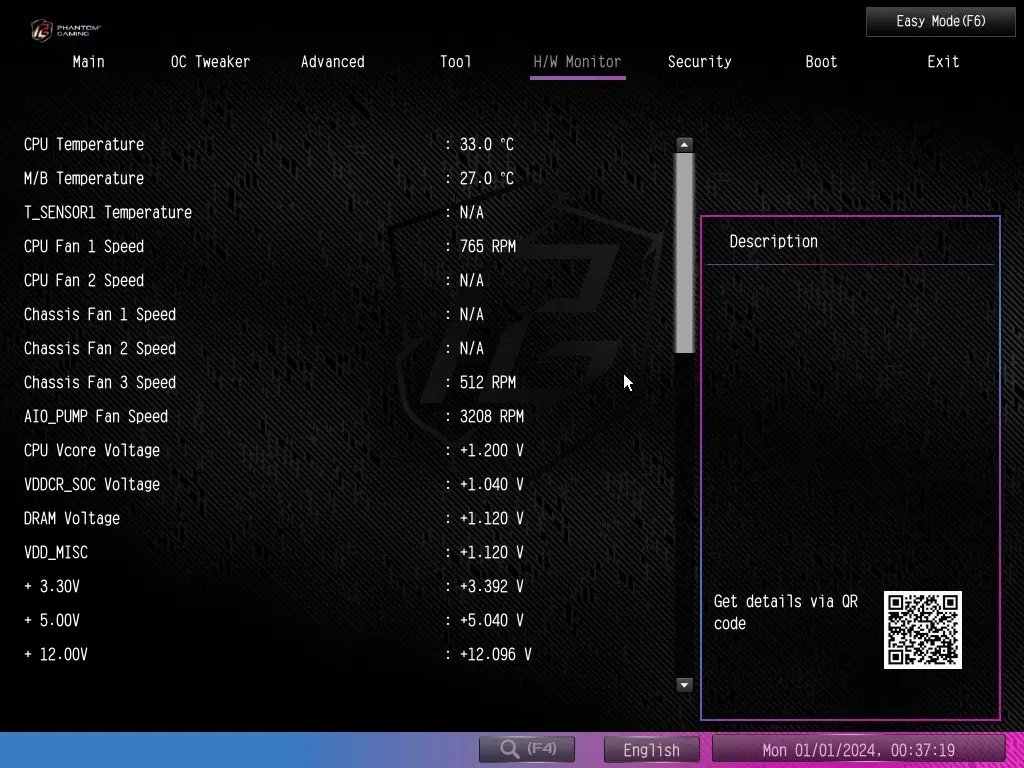This screenshot has width=1024, height=768.
Task: Go to the OC Tweaker tab
Action: pos(210,62)
